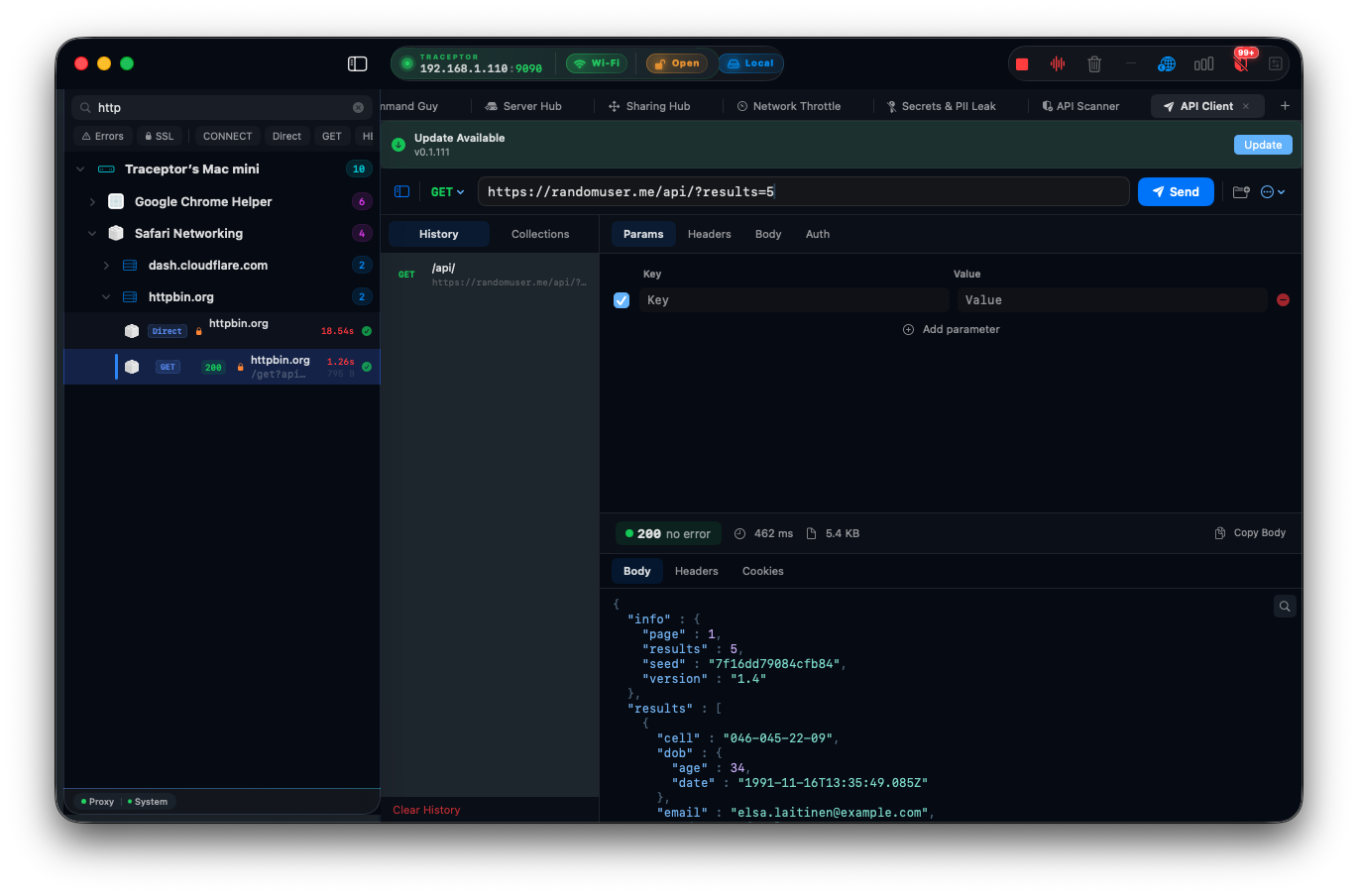Viewport: 1358px width, 896px height.
Task: Switch to the Collections tab
Action: (540, 234)
